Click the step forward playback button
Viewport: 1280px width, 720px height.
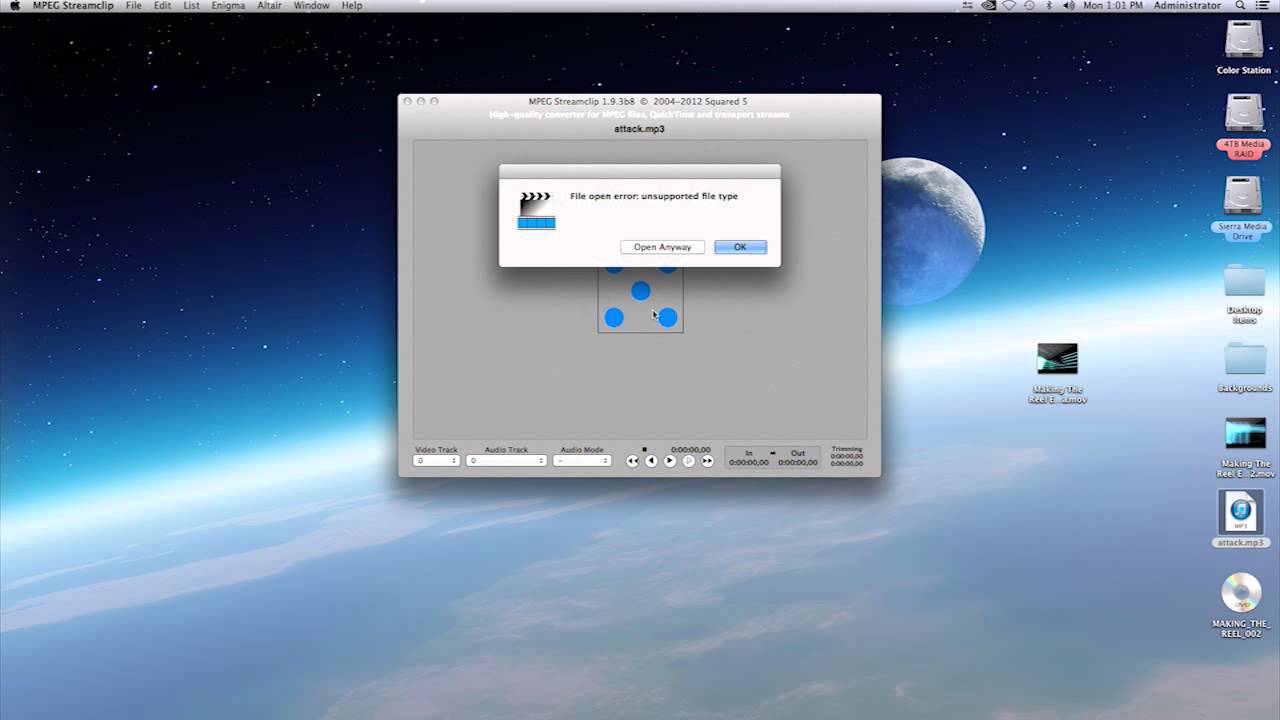click(689, 461)
